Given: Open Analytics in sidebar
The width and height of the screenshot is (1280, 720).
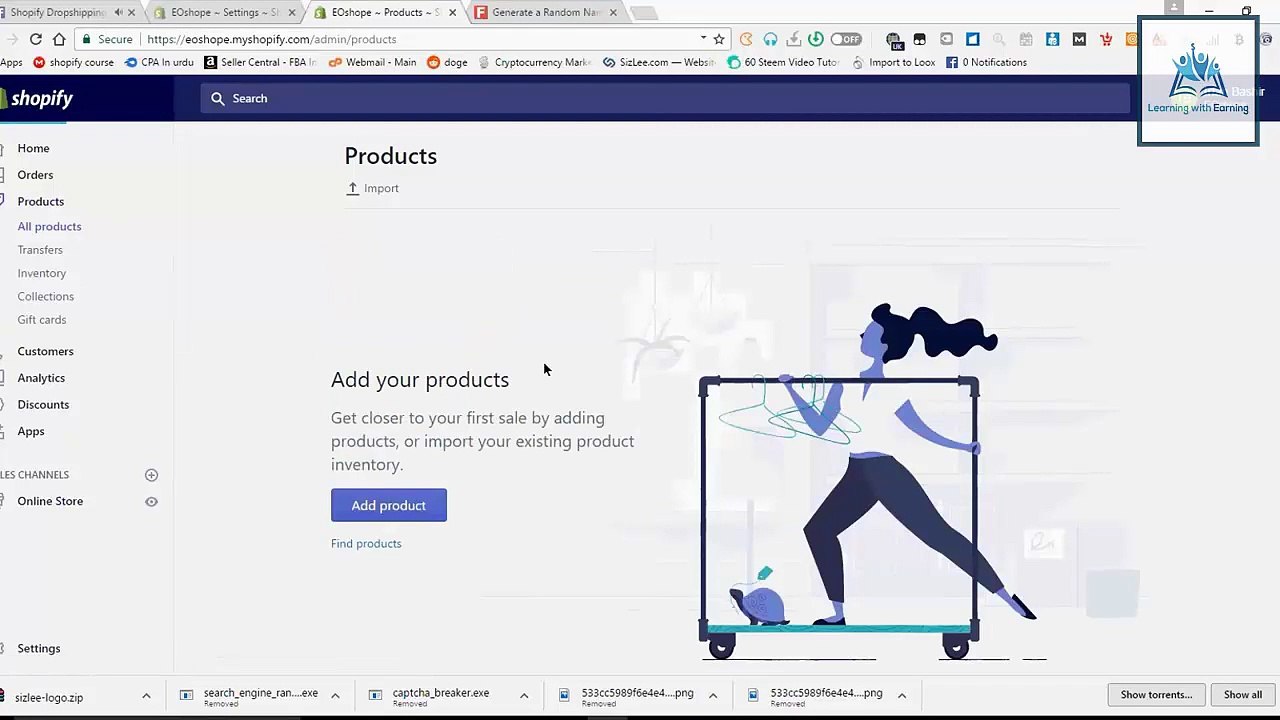Looking at the screenshot, I should tap(41, 378).
